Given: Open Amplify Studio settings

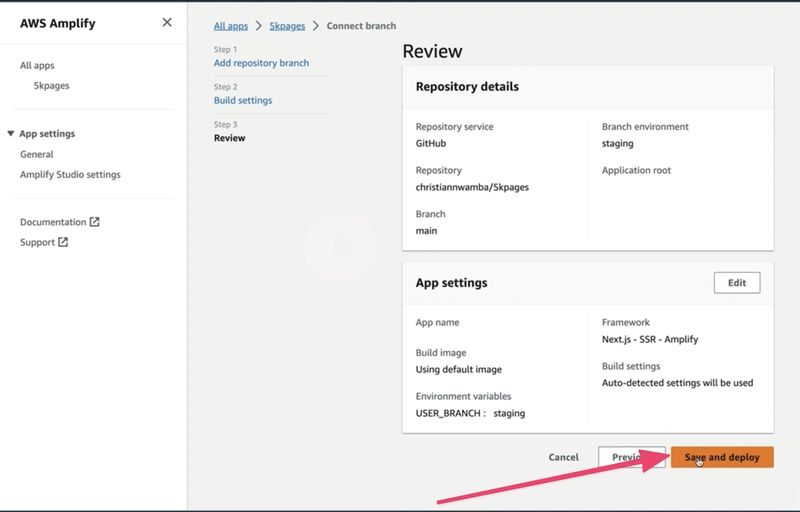Looking at the screenshot, I should (x=70, y=174).
